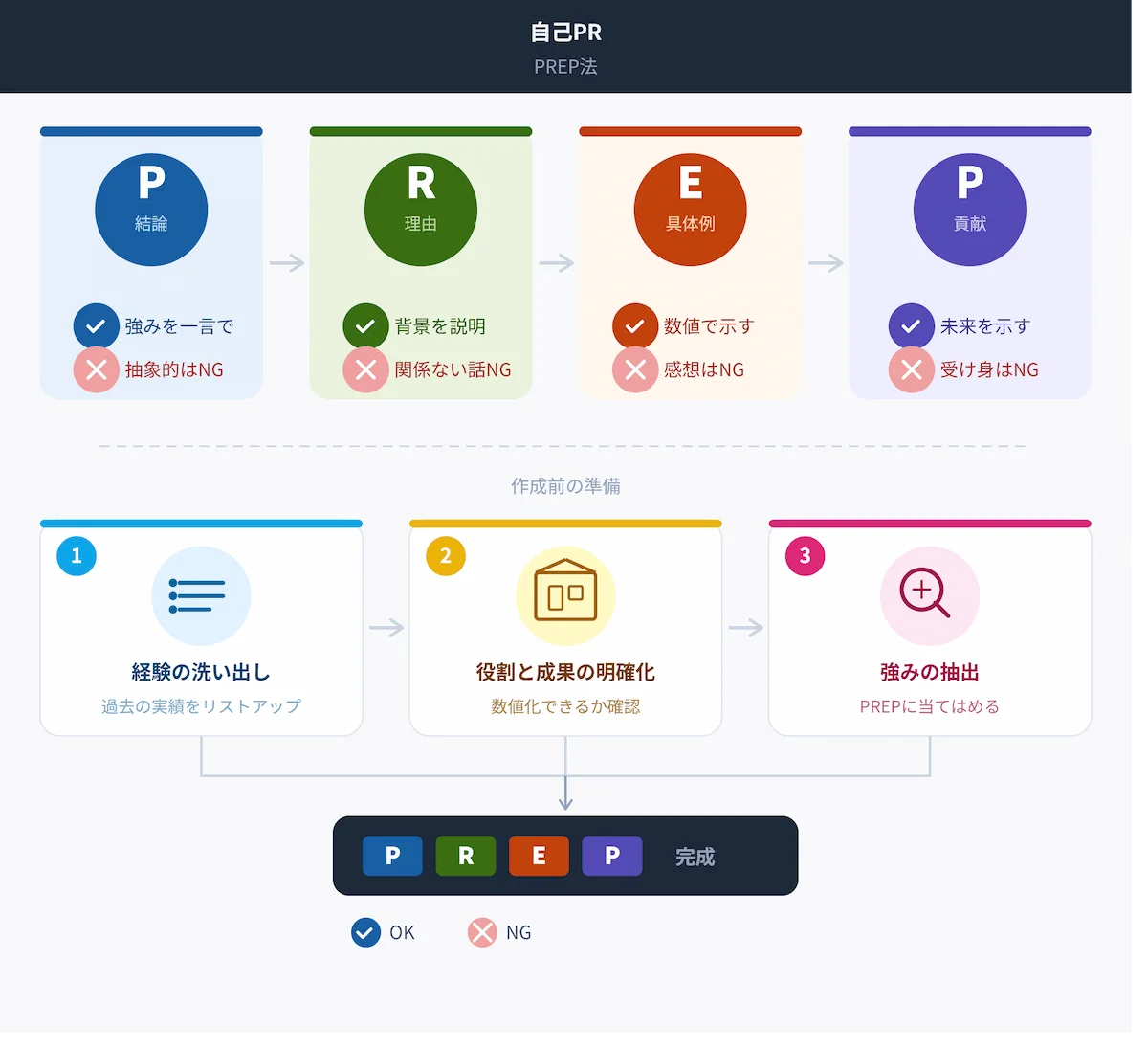Click the text 抽象的はNG
The height and width of the screenshot is (1049, 1148).
click(174, 369)
